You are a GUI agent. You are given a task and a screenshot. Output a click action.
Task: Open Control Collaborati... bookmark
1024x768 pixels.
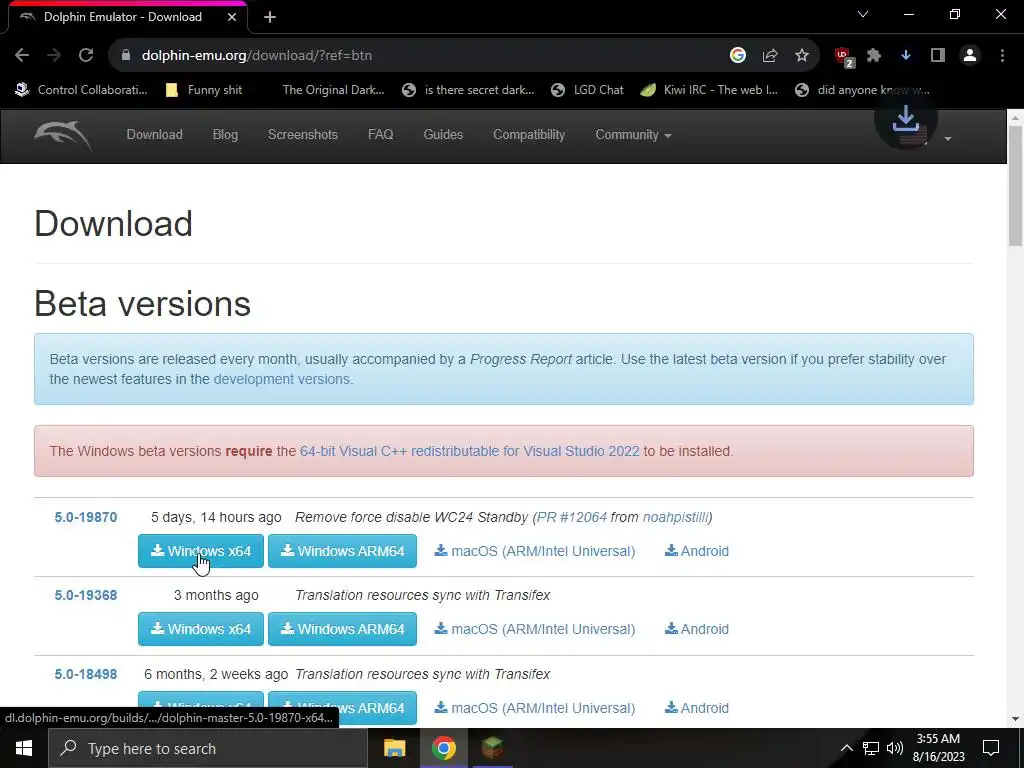[82, 90]
